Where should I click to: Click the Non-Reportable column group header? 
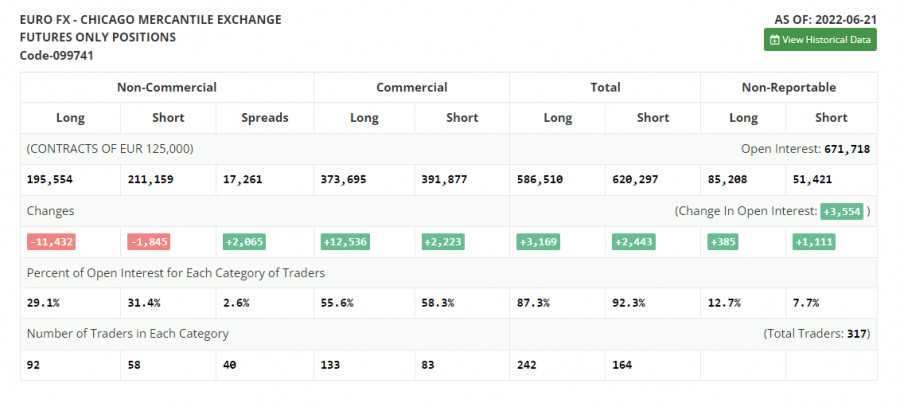coord(789,87)
